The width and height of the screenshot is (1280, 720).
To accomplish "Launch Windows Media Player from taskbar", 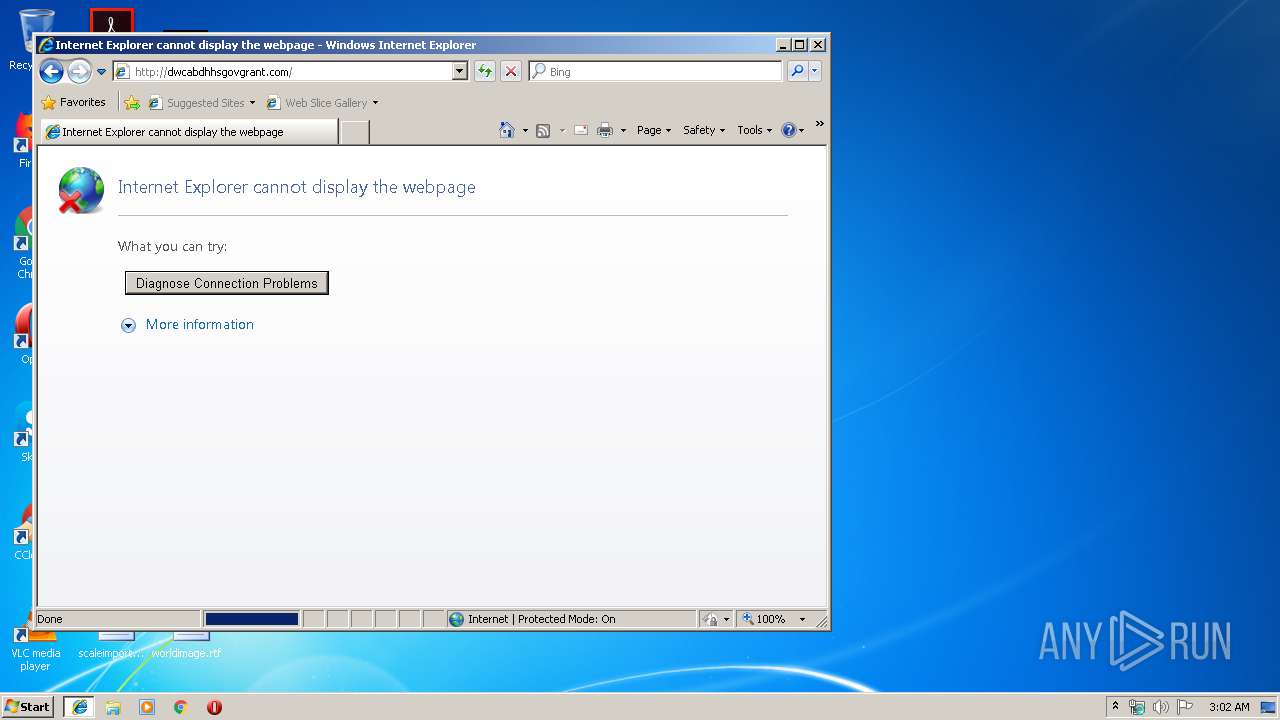I will click(147, 707).
